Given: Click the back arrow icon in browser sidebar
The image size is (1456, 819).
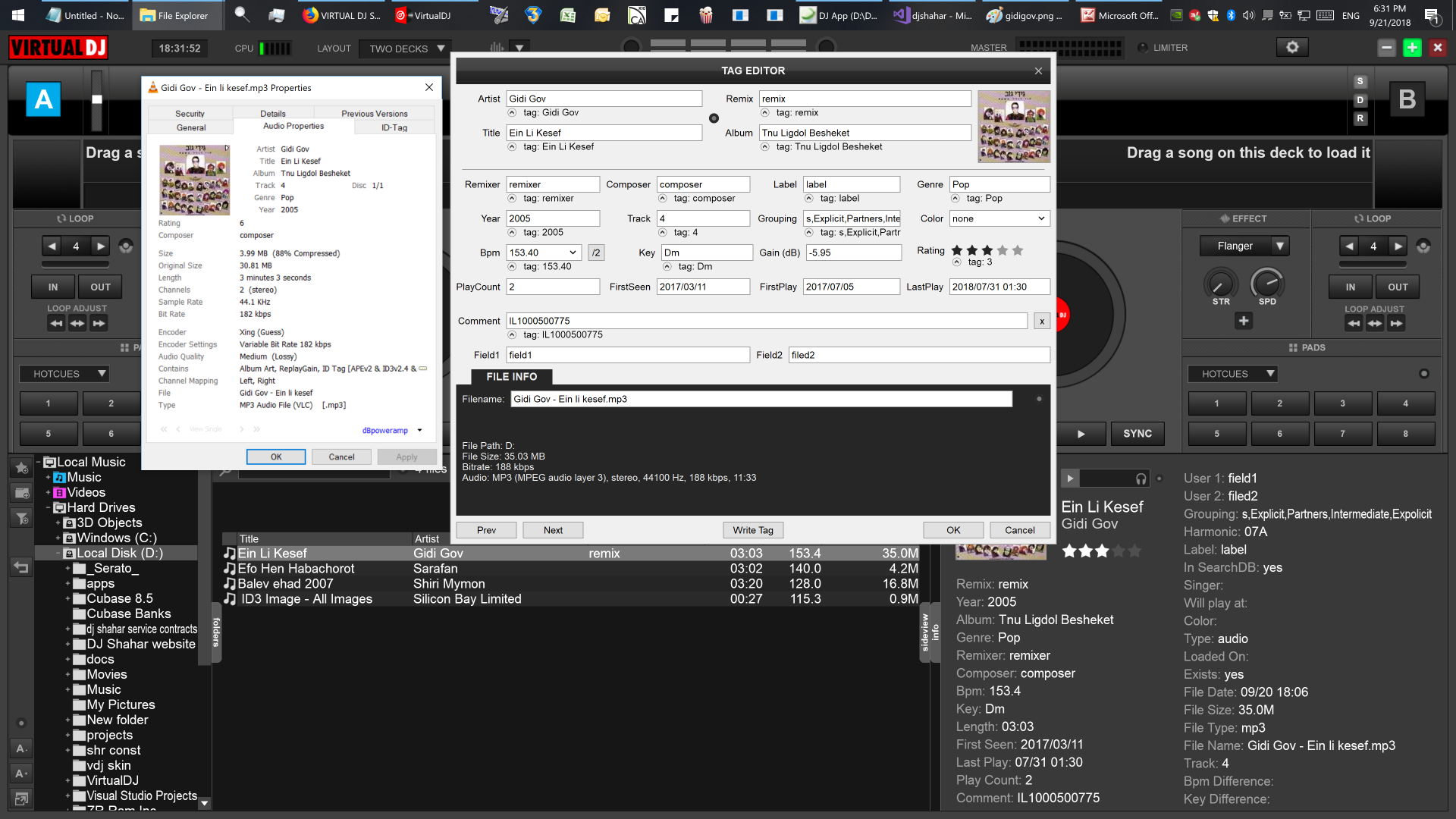Looking at the screenshot, I should (21, 567).
